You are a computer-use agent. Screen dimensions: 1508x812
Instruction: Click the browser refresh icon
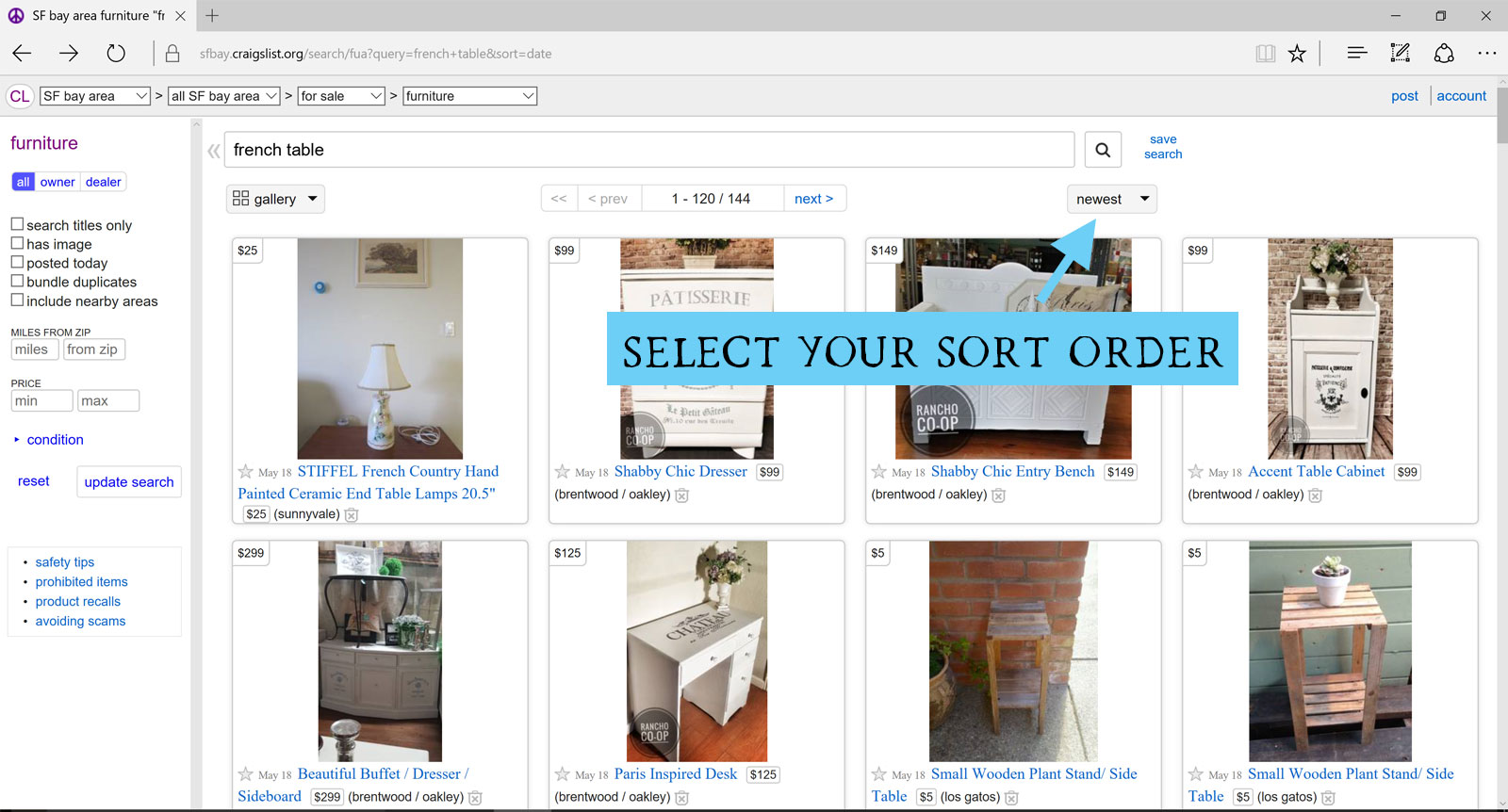click(x=116, y=54)
